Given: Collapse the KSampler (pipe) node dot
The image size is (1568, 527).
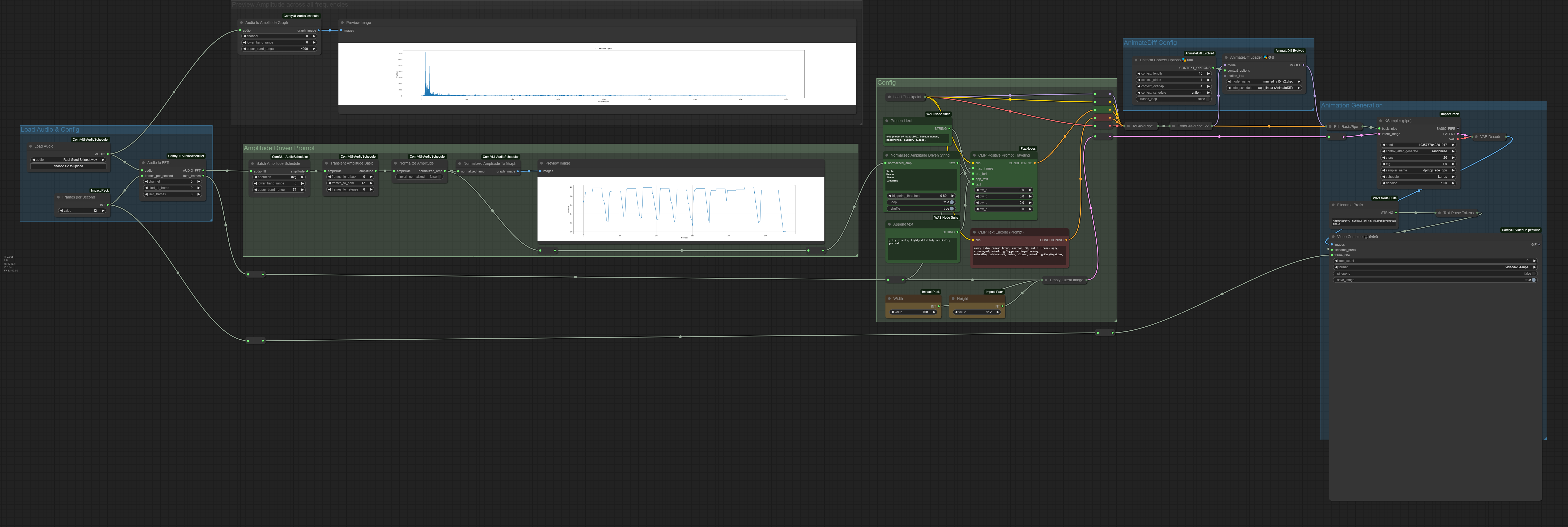Looking at the screenshot, I should tap(1381, 120).
